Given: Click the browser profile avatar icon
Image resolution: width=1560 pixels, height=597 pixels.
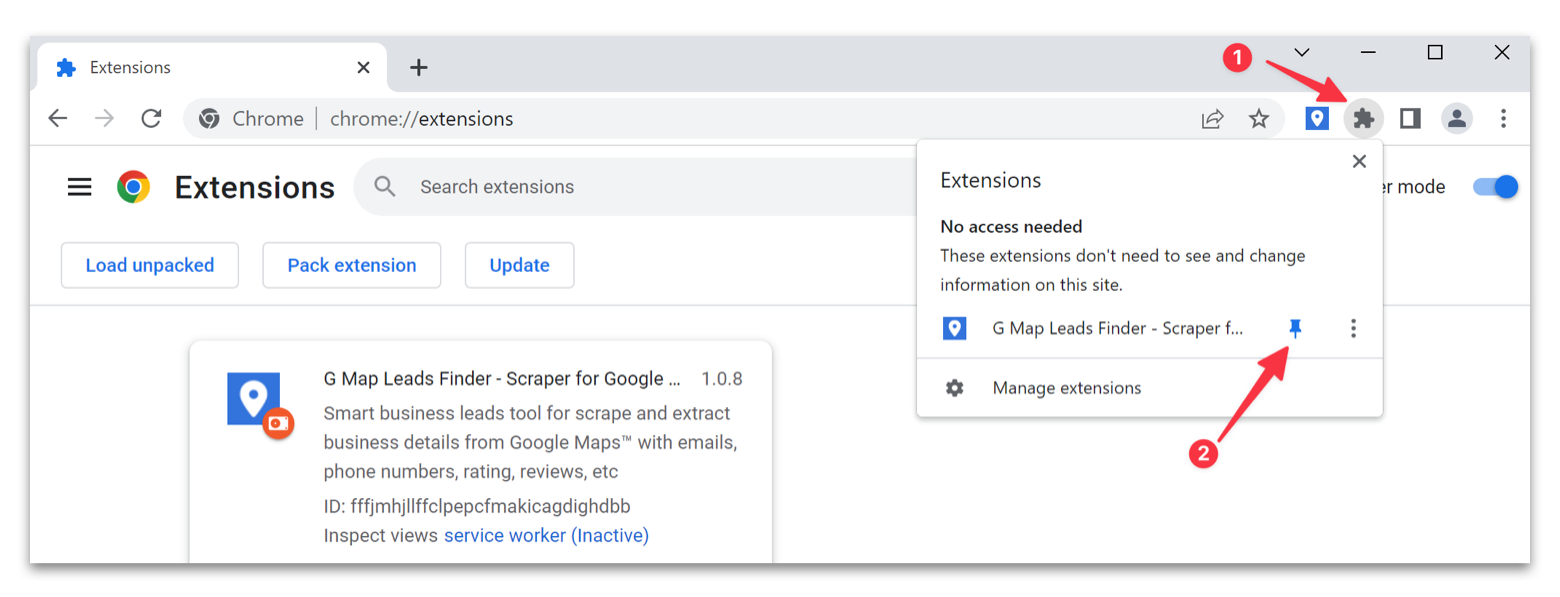Looking at the screenshot, I should [1457, 118].
